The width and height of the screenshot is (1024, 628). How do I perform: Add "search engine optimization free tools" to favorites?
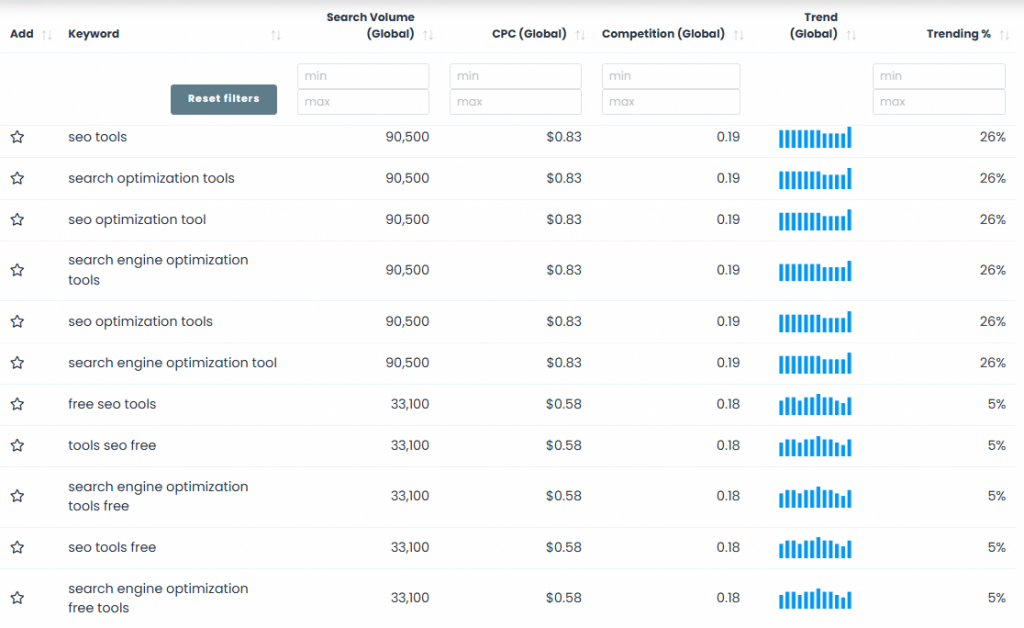17,598
